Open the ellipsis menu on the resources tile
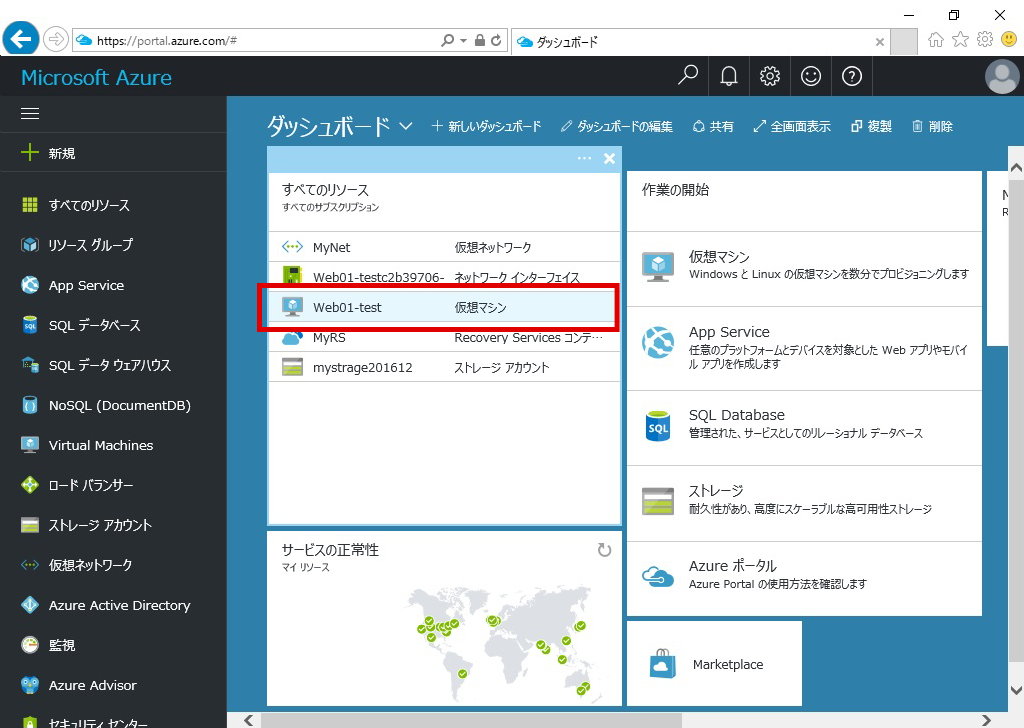Screen dimensions: 1024x728 [584, 159]
